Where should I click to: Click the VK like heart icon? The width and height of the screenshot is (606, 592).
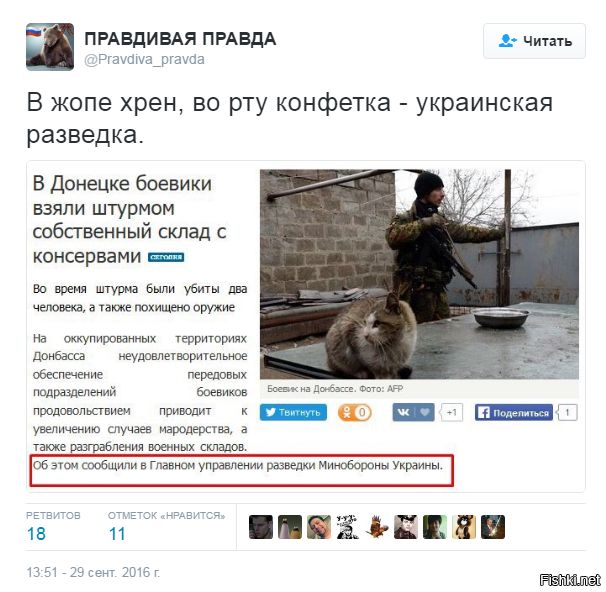(x=424, y=412)
